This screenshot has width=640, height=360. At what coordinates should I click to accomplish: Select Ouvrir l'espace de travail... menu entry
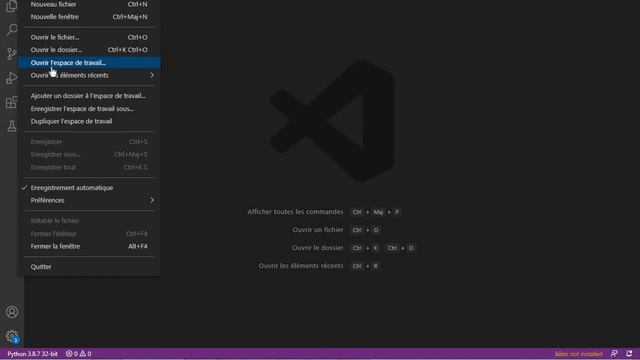89,62
